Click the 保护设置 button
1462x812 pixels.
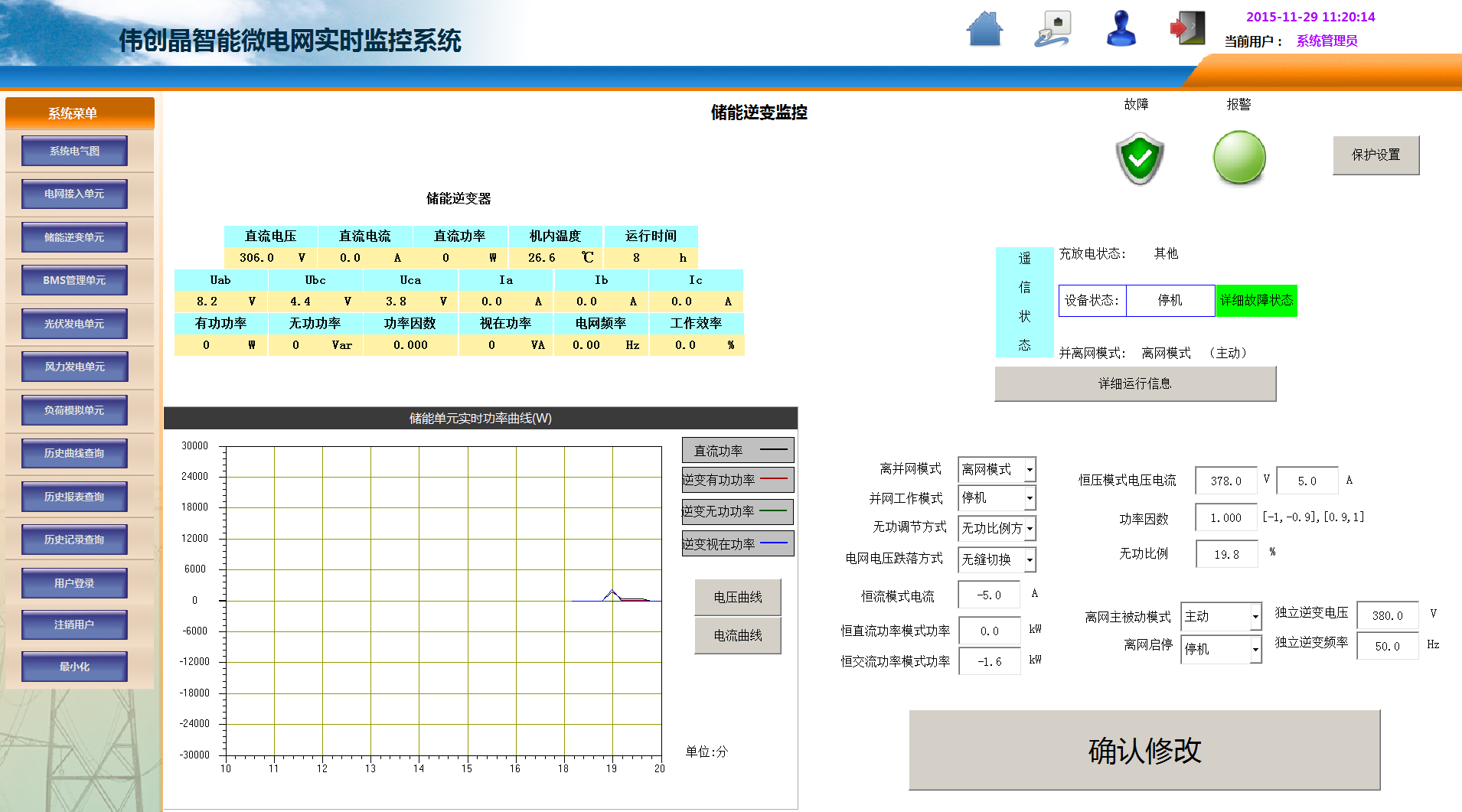tap(1376, 155)
